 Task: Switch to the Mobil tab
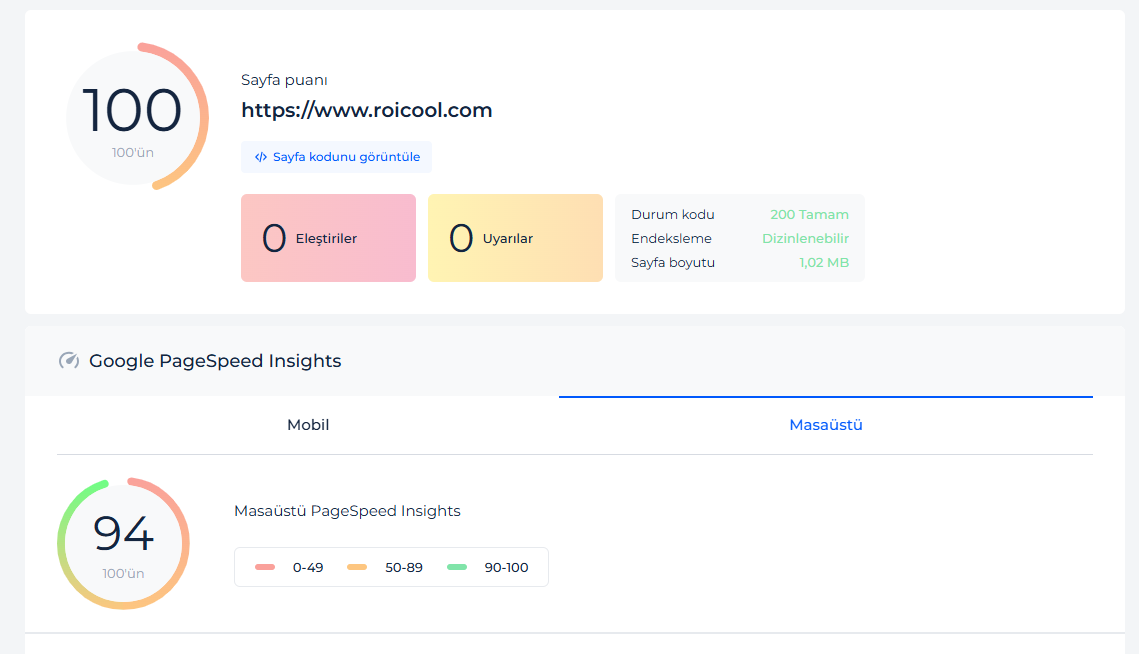(x=308, y=425)
